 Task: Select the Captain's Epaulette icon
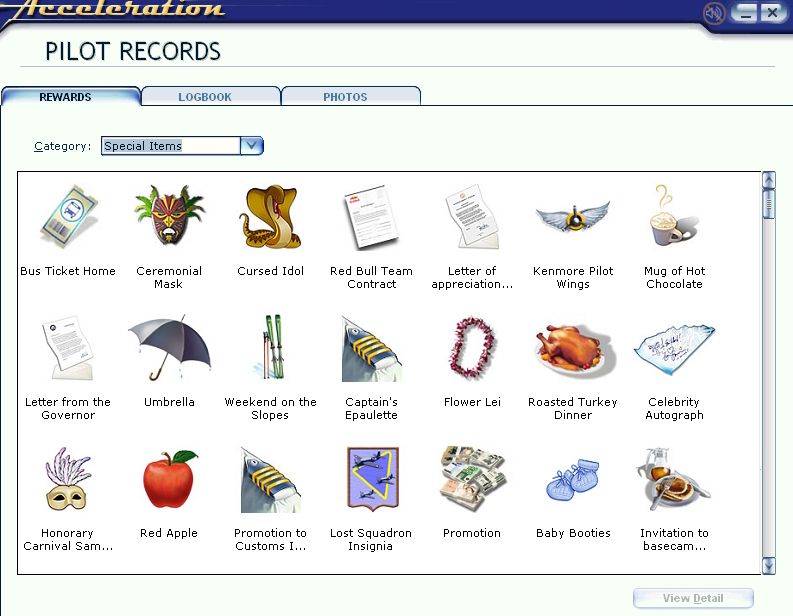point(372,349)
